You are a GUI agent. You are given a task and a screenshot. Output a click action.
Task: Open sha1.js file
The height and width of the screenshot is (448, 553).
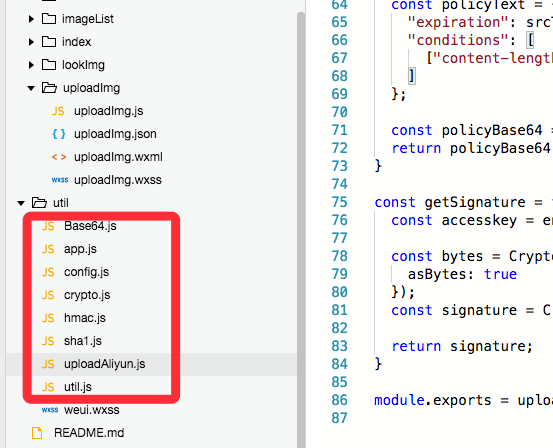(x=83, y=341)
